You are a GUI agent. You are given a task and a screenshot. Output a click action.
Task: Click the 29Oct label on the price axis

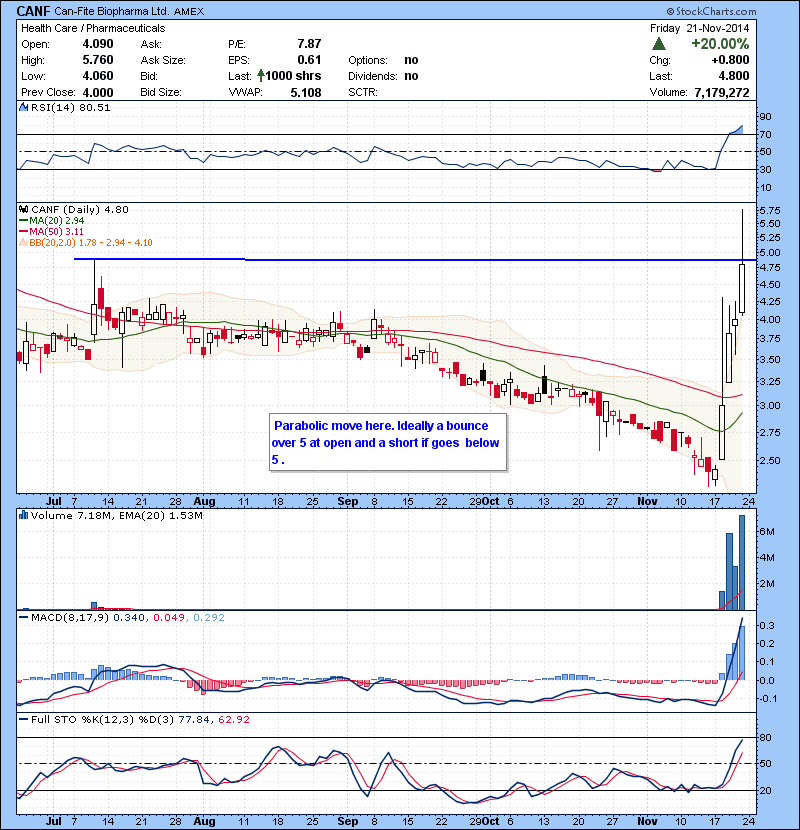484,501
